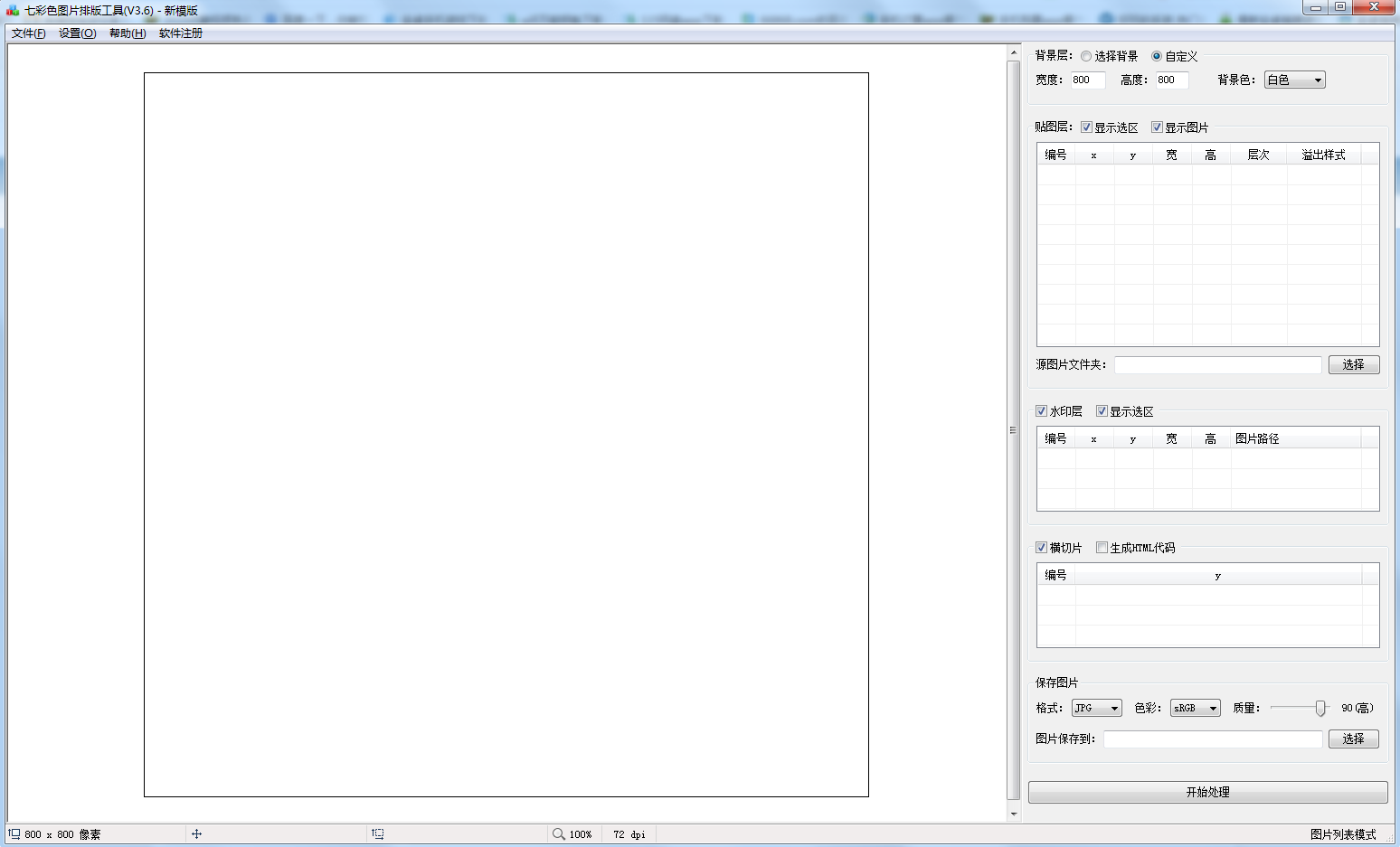Click the selection size icon in status bar
The width and height of the screenshot is (1400, 847).
[378, 833]
